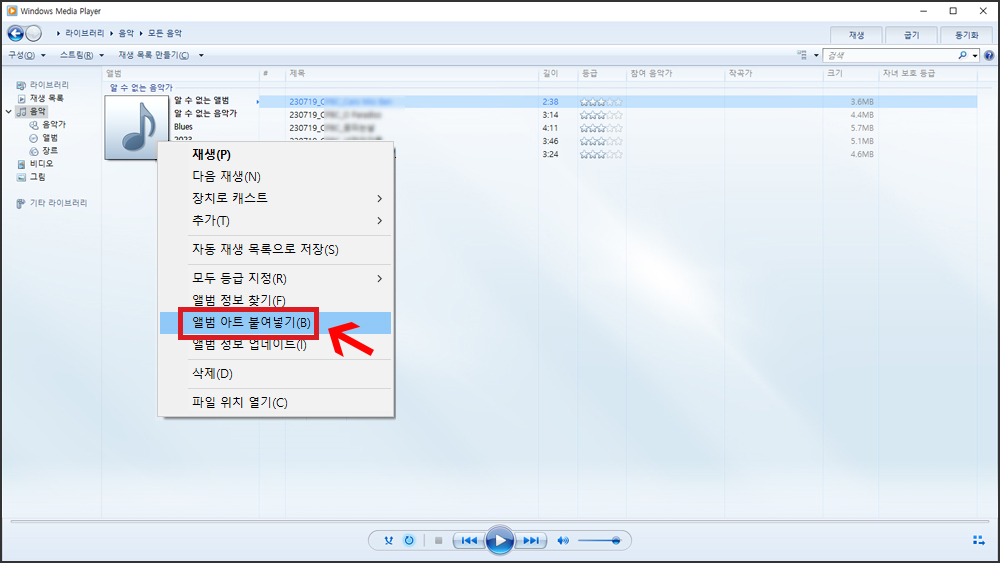Open the search options dropdown arrow
Viewport: 1000px width, 563px height.
[x=974, y=55]
